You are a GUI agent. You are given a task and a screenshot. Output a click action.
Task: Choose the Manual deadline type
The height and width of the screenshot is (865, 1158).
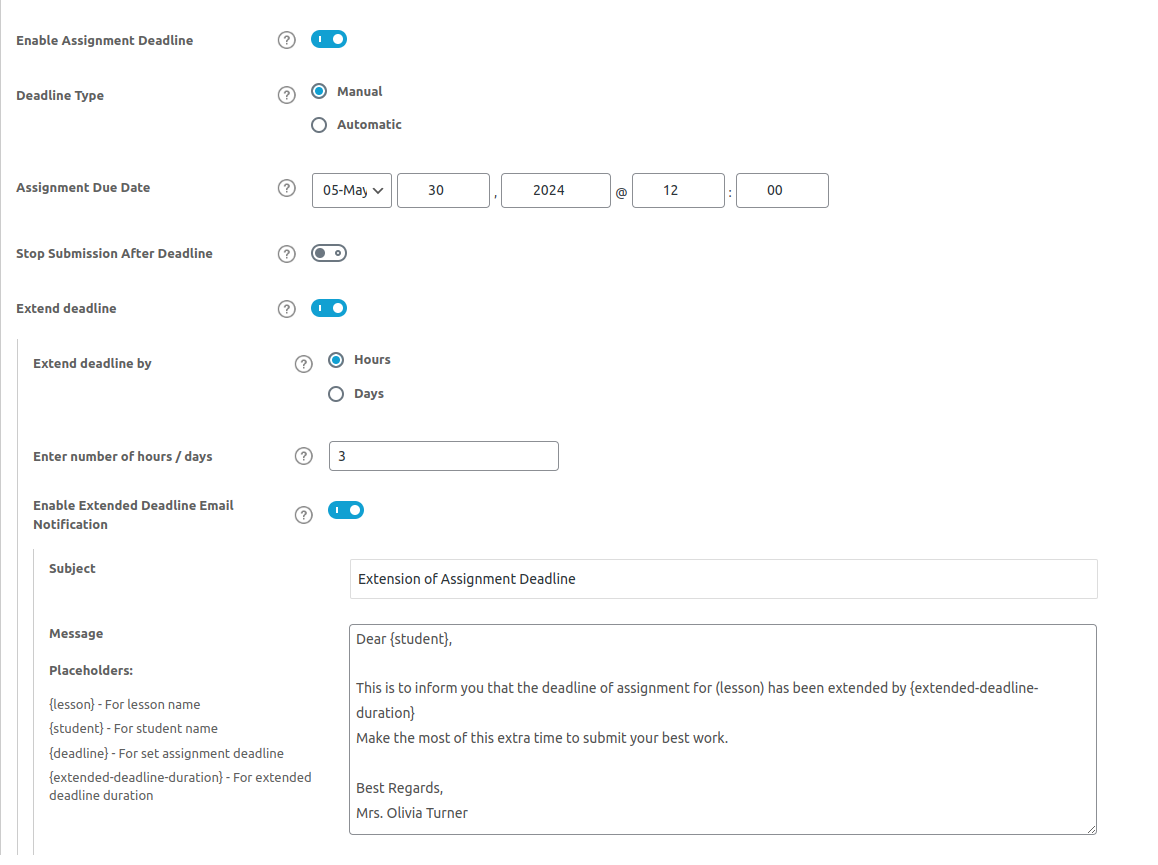pyautogui.click(x=319, y=91)
